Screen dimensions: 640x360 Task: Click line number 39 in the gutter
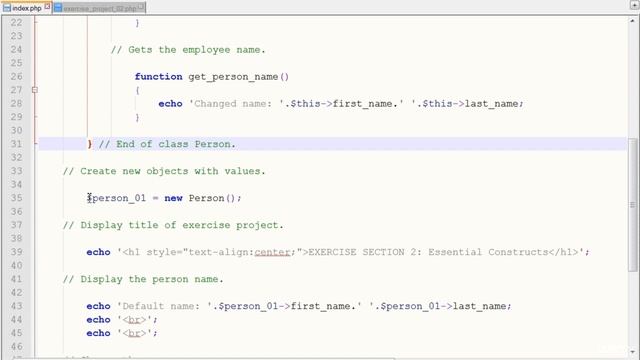[16, 252]
